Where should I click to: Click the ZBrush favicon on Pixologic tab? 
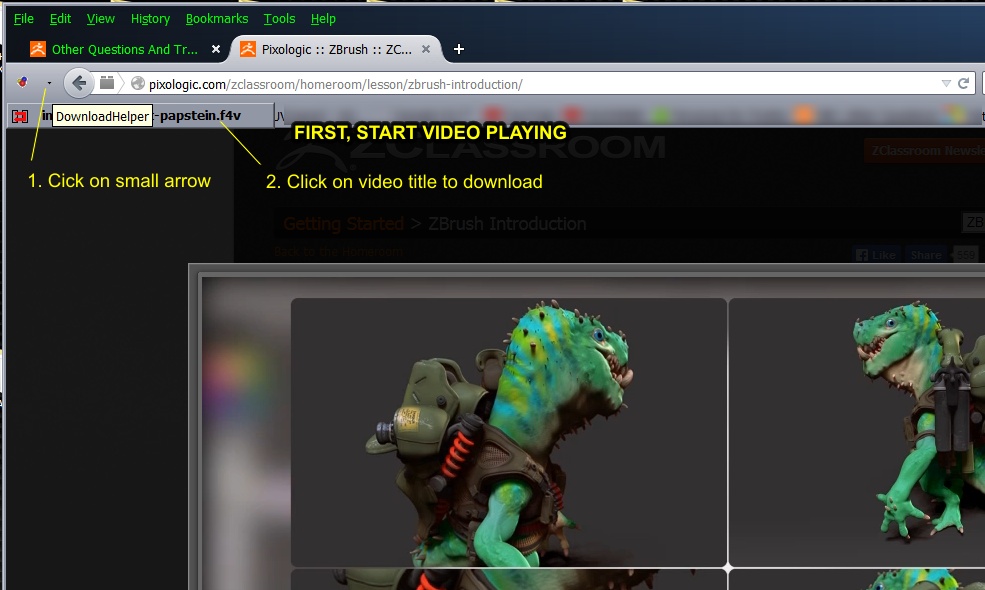(248, 49)
